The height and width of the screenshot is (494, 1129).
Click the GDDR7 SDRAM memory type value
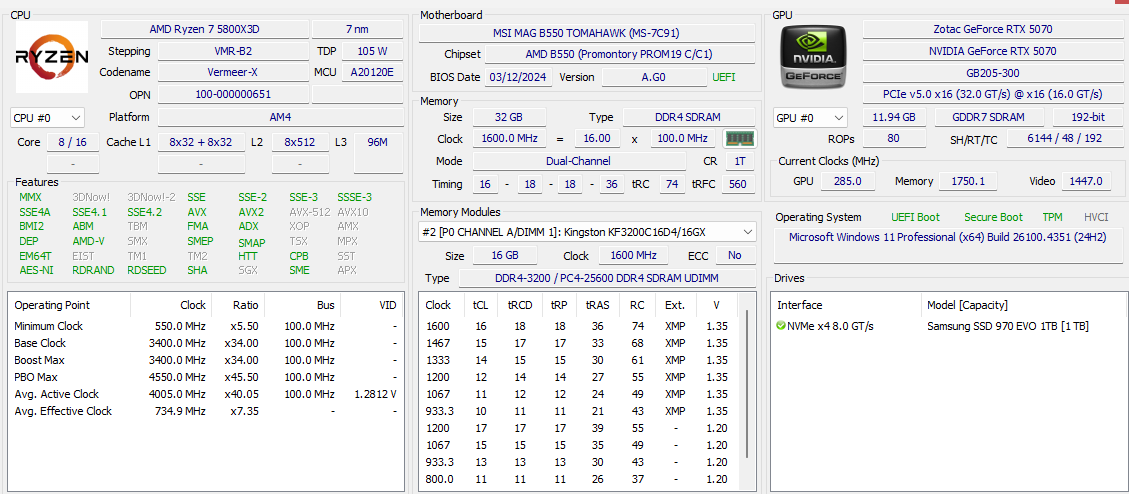coord(989,117)
